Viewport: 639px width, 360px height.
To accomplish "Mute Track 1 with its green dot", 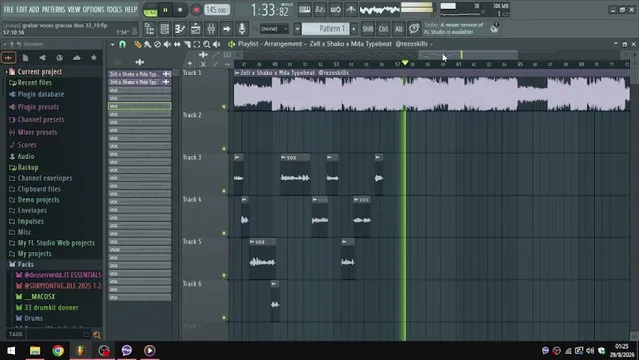I will [224, 107].
